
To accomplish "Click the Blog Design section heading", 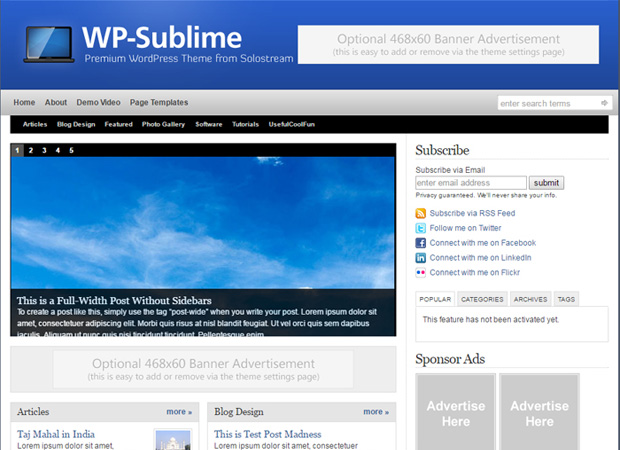I will (239, 412).
